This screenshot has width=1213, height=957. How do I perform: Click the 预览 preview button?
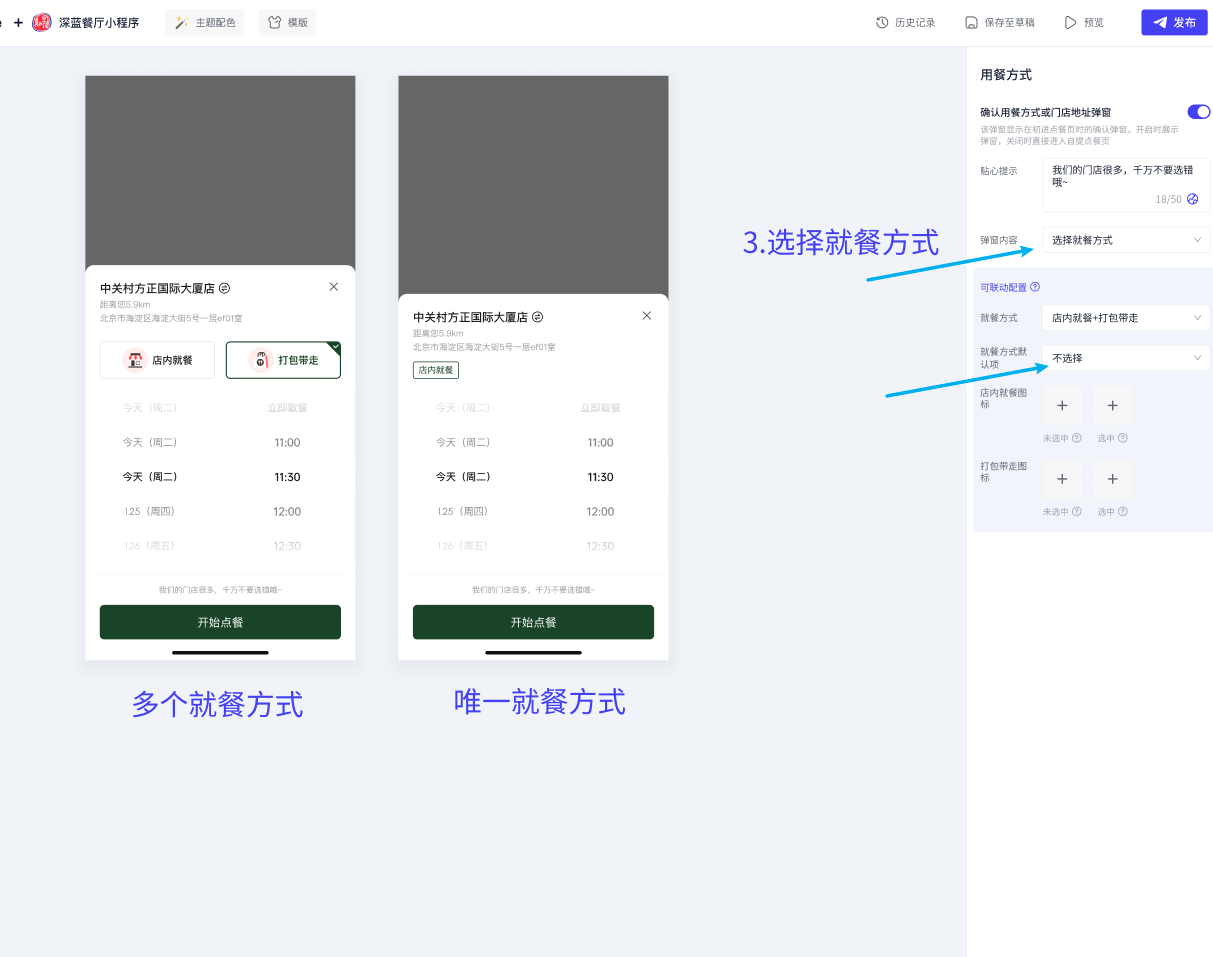pyautogui.click(x=1084, y=22)
